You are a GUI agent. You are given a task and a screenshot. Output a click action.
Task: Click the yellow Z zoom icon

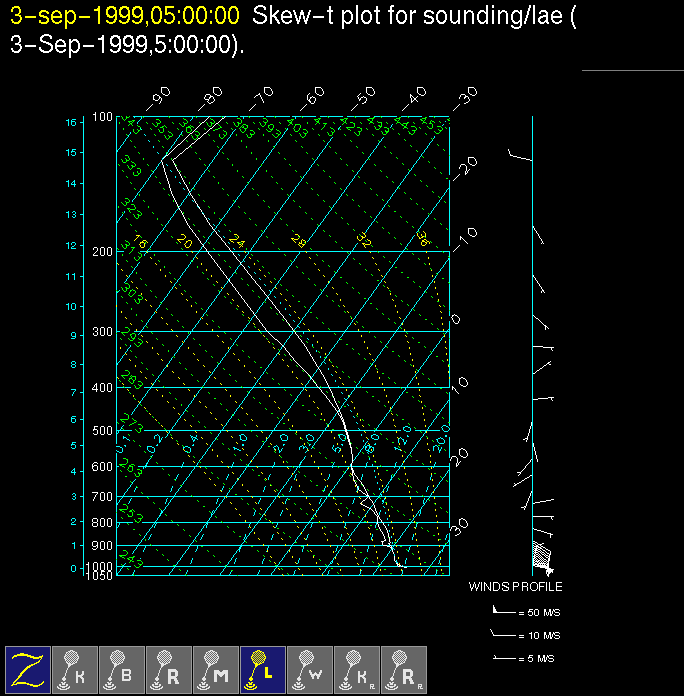click(x=28, y=669)
